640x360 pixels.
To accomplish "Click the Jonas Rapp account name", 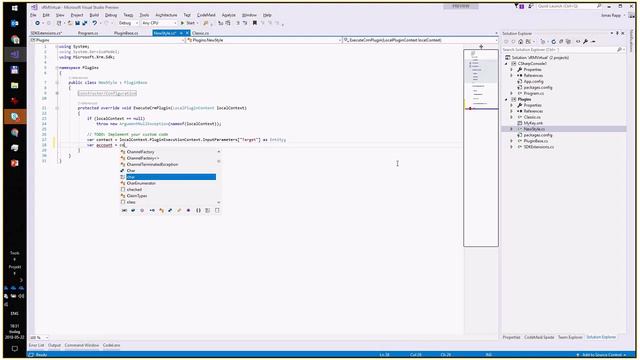I will click(x=611, y=15).
